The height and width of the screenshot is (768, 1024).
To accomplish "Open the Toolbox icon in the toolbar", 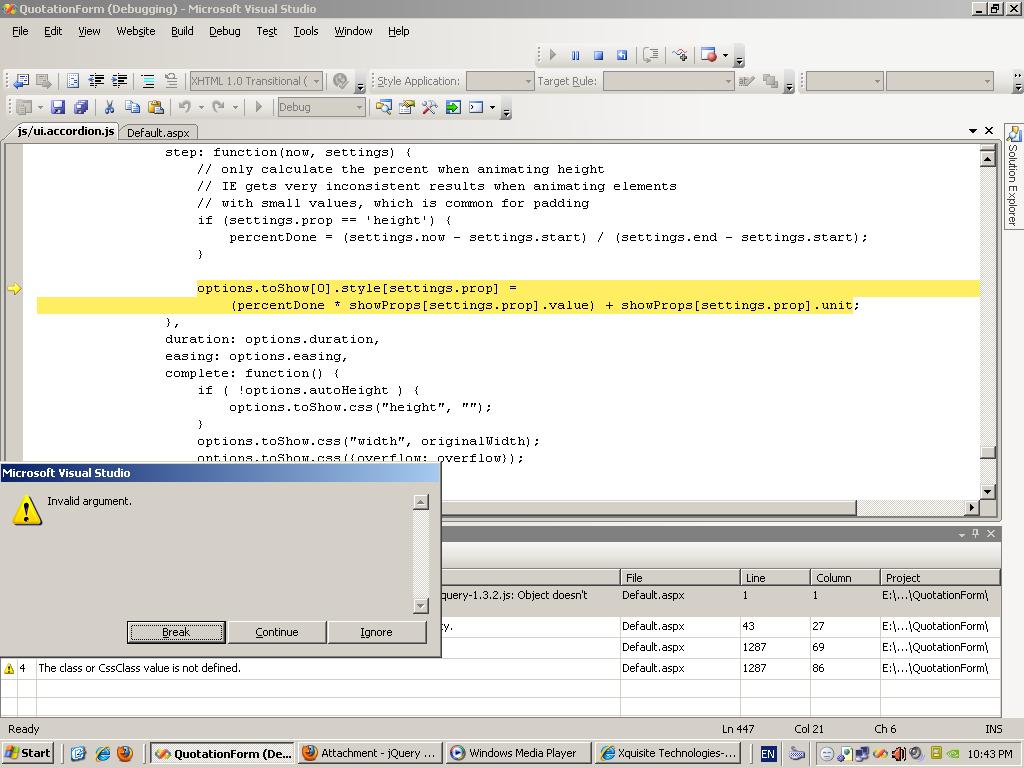I will coord(429,107).
